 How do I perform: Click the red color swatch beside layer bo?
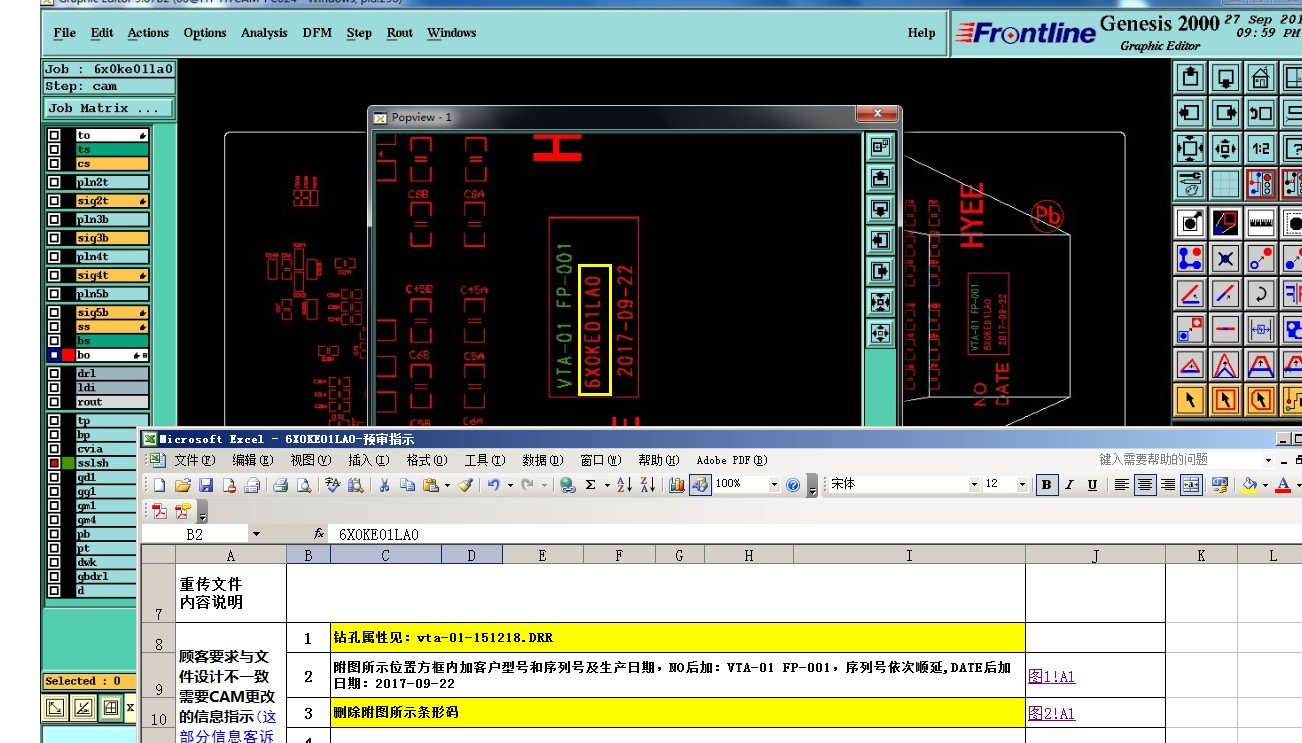coord(68,355)
